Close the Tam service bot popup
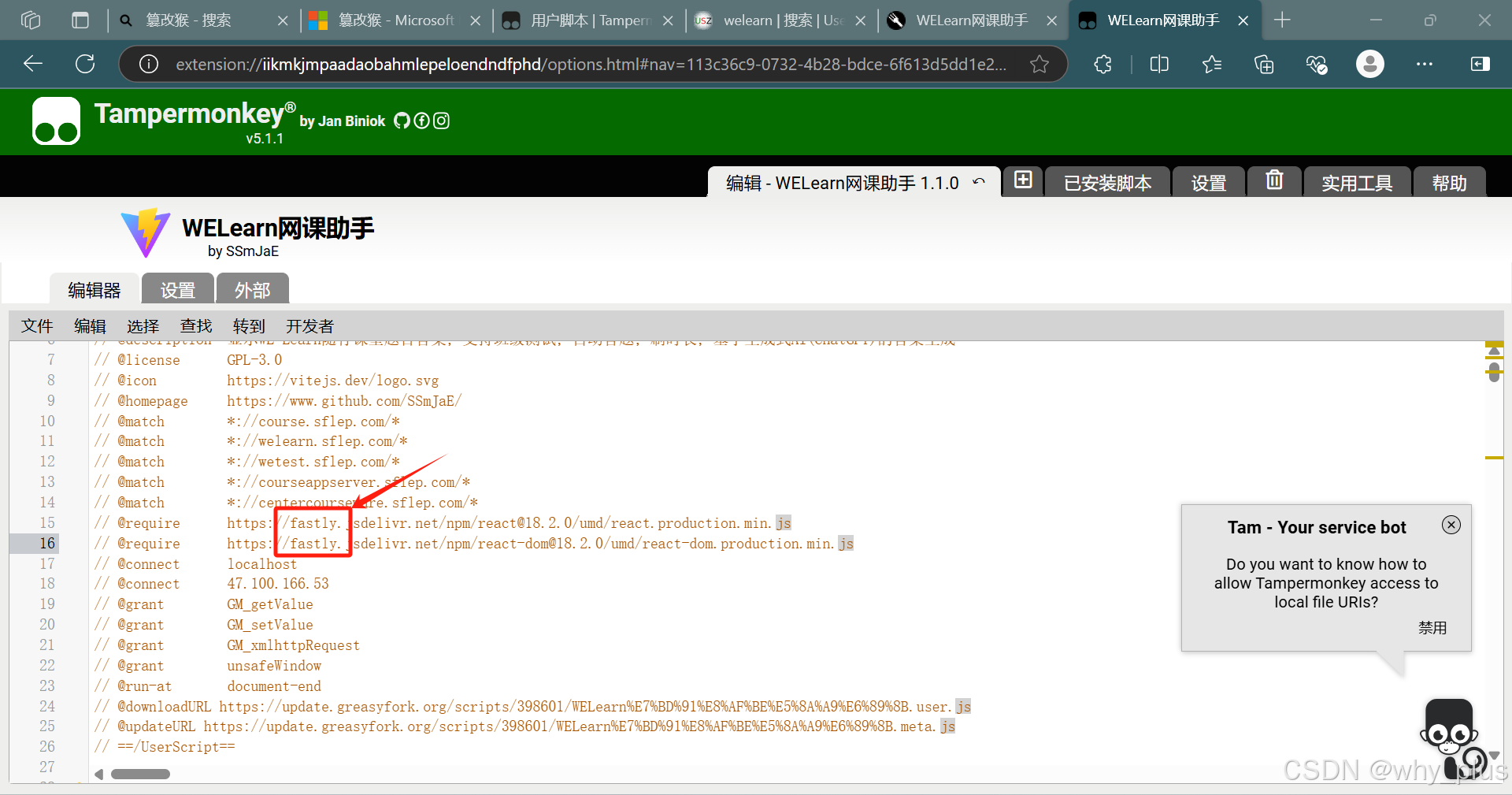Viewport: 1512px width, 795px height. tap(1451, 525)
